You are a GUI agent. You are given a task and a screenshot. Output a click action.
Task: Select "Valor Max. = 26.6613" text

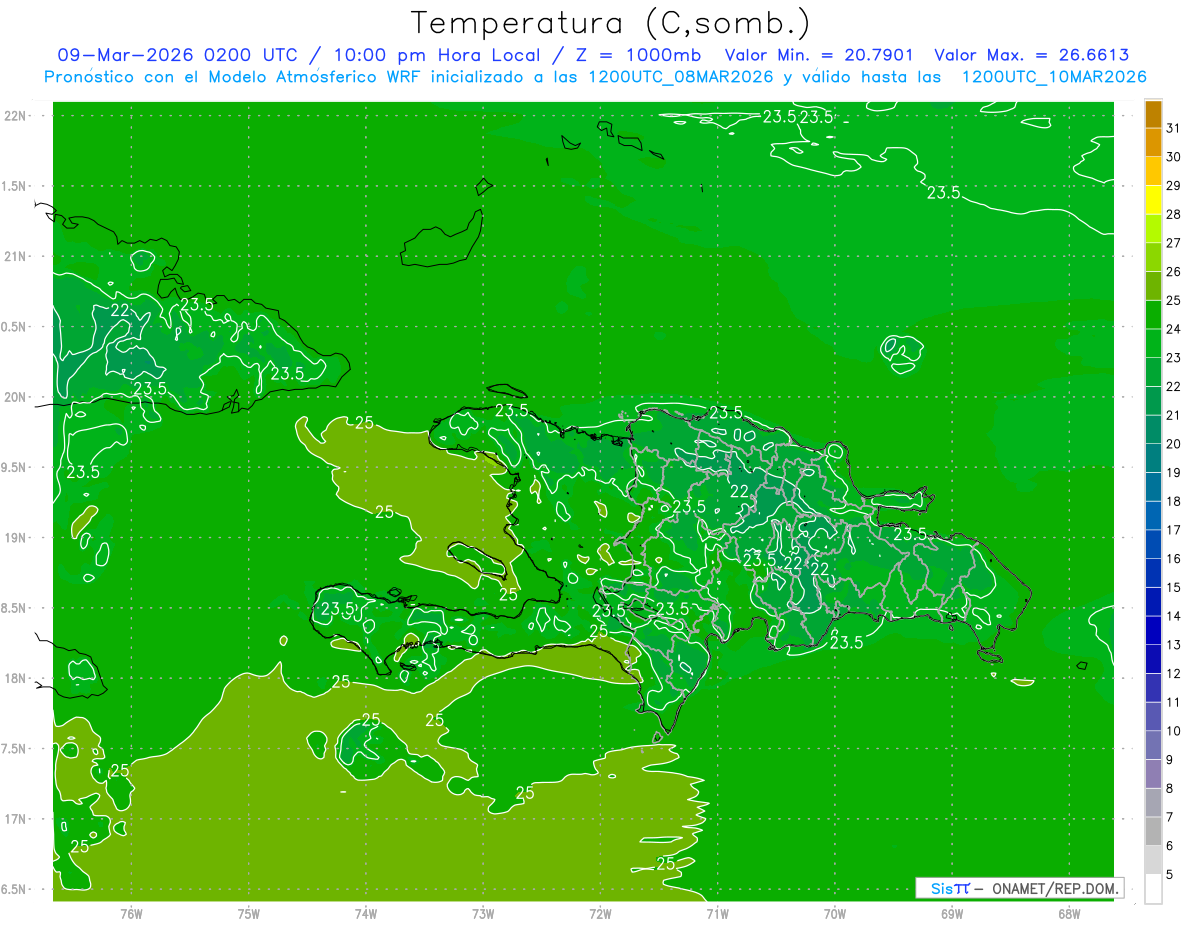(x=1032, y=56)
